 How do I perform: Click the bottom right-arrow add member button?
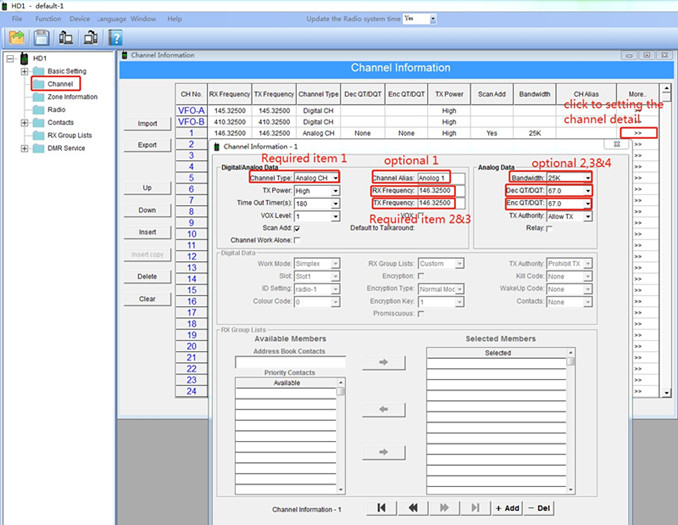384,452
